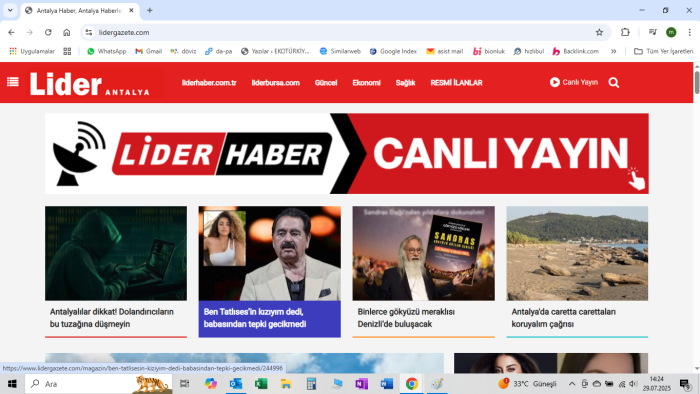Launch Outlook from the taskbar

tap(236, 384)
